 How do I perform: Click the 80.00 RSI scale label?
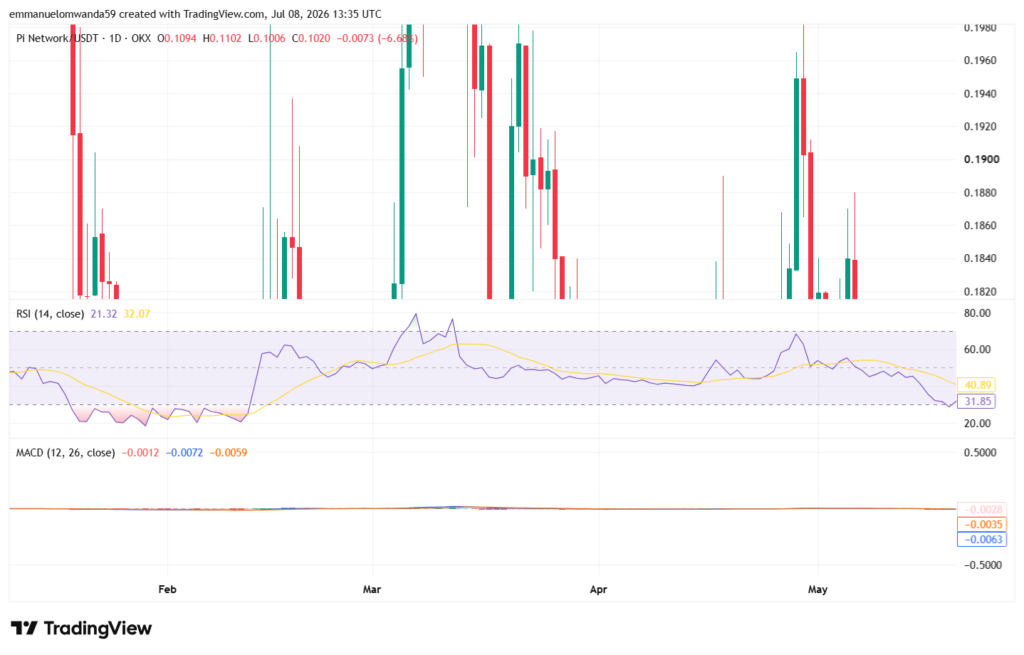pos(977,313)
